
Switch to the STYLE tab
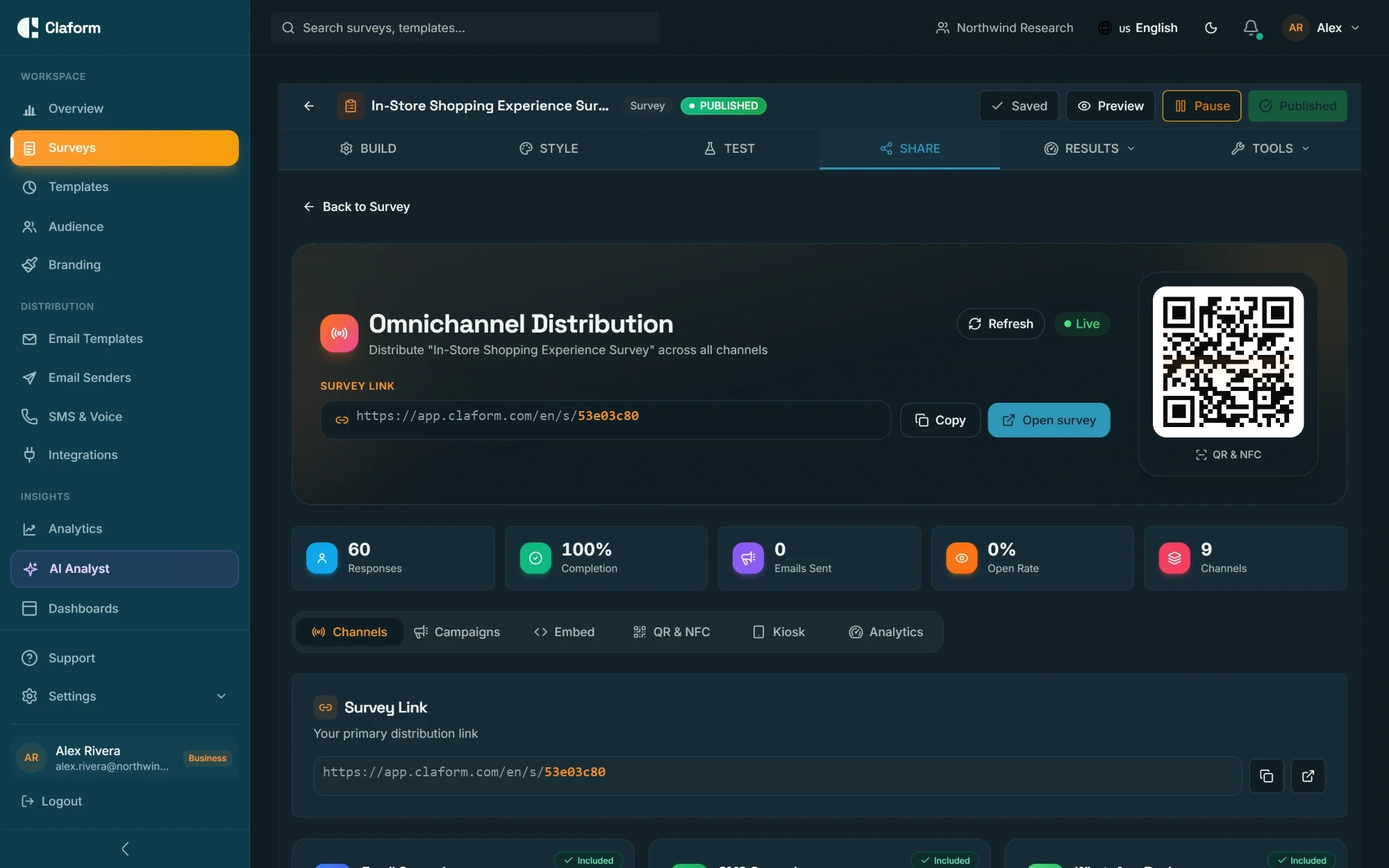point(549,149)
